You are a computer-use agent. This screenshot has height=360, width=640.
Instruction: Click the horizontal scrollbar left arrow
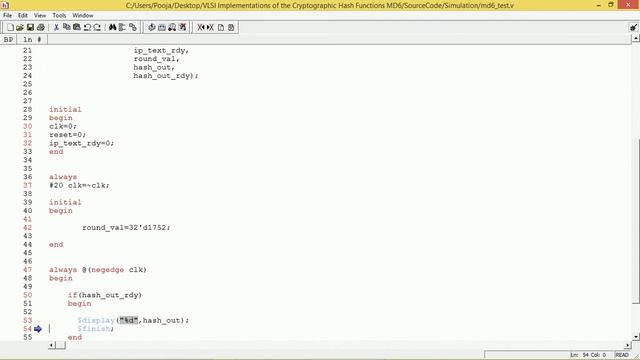pyautogui.click(x=52, y=345)
